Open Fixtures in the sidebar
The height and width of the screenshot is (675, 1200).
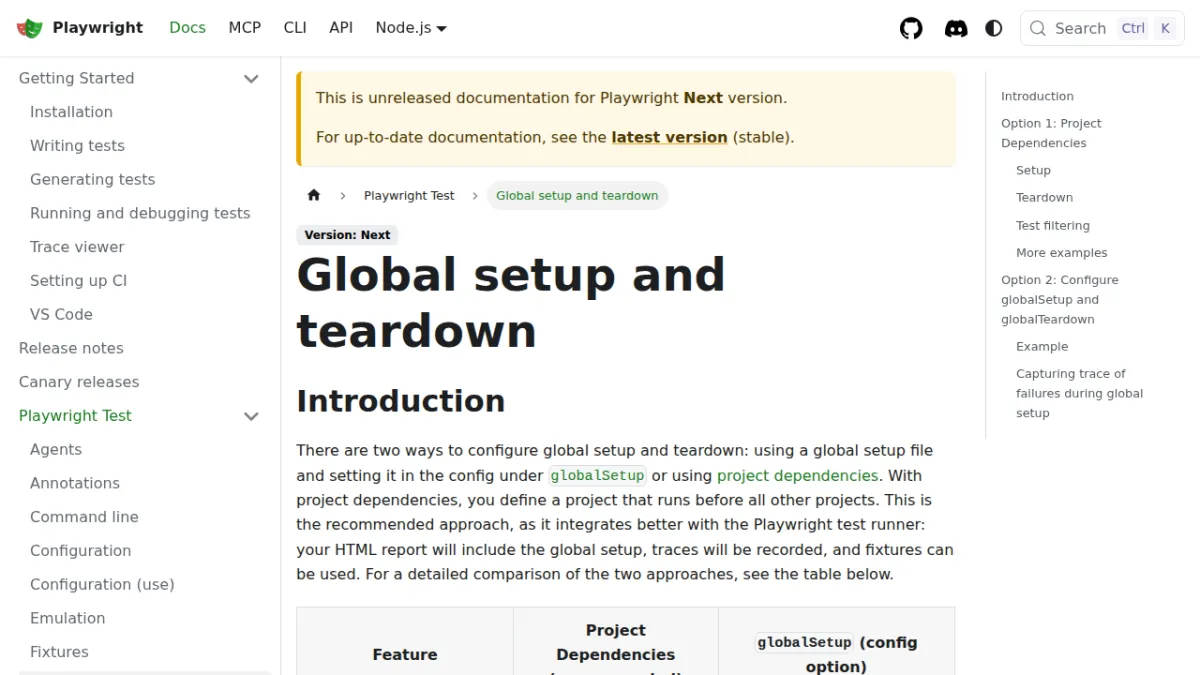pyautogui.click(x=59, y=652)
